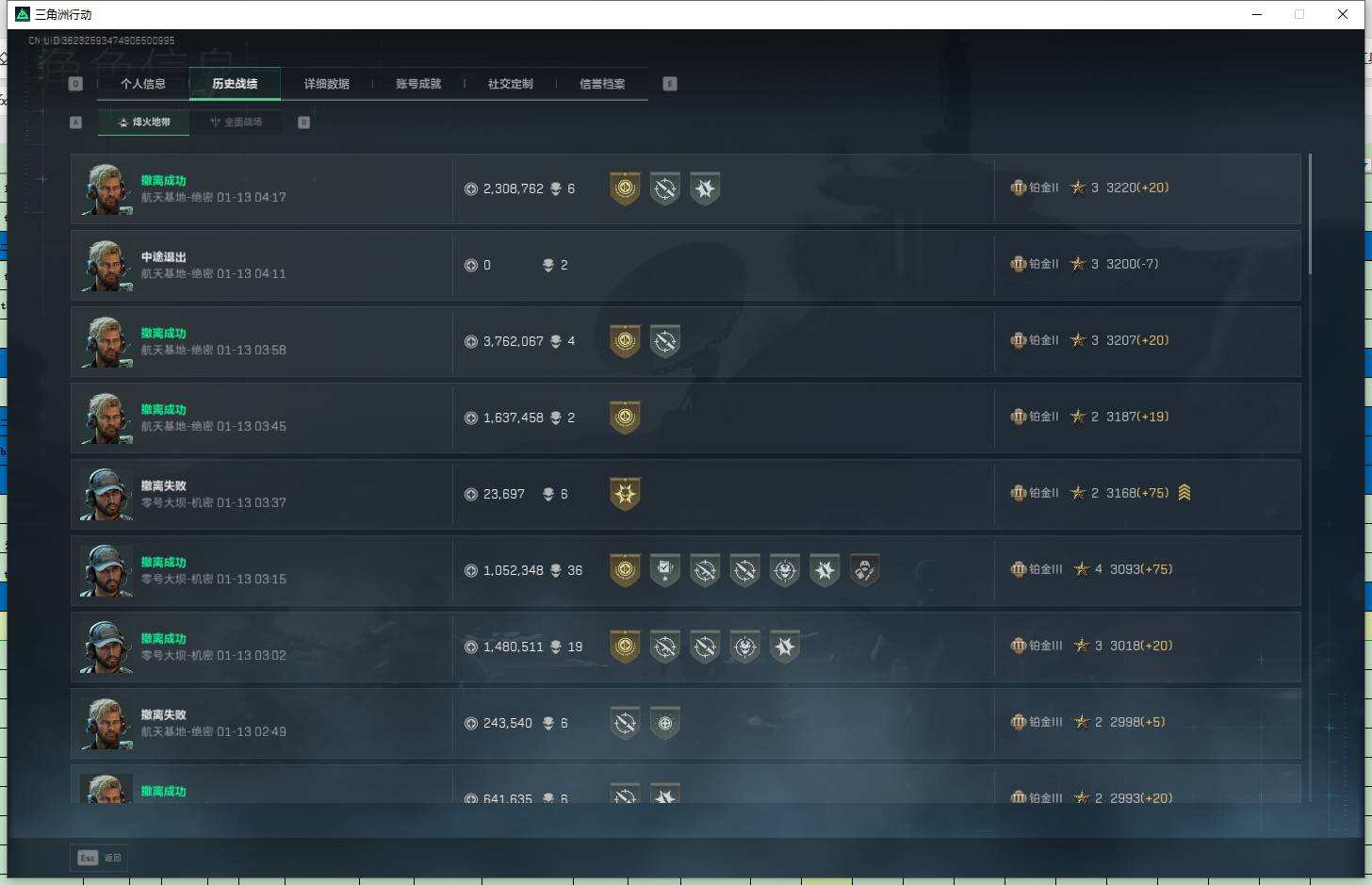Open the 账号成就 tab

[418, 84]
